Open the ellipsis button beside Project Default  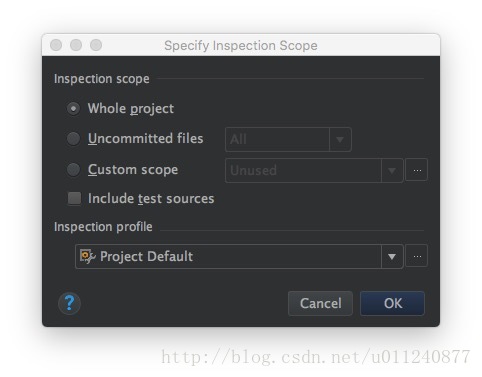[417, 256]
